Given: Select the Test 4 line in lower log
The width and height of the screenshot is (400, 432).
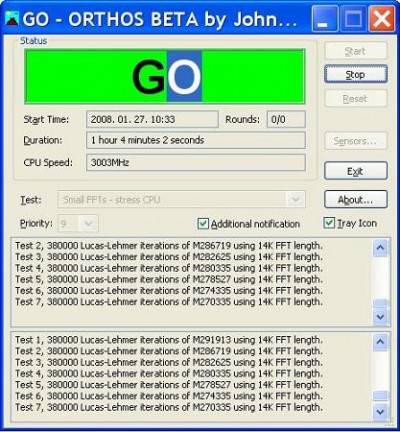Looking at the screenshot, I should [x=169, y=374].
